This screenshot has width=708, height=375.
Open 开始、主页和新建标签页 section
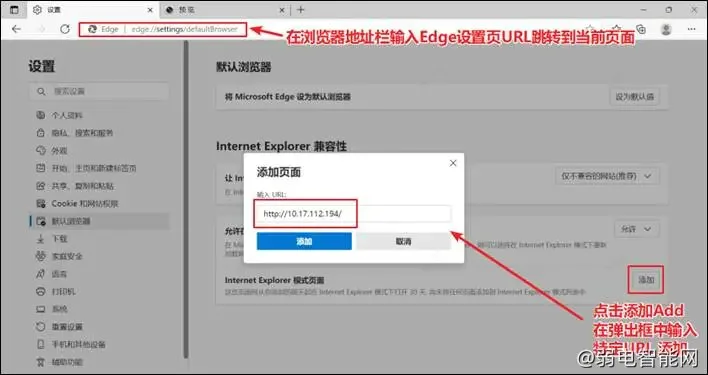pyautogui.click(x=93, y=168)
